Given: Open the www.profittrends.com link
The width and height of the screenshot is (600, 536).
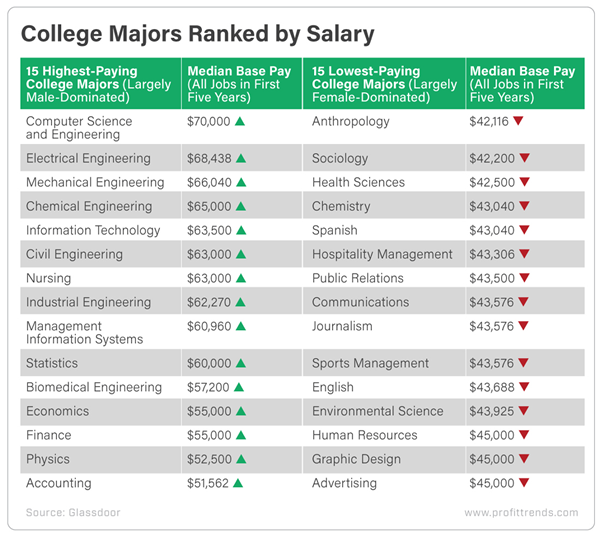Looking at the screenshot, I should (520, 513).
